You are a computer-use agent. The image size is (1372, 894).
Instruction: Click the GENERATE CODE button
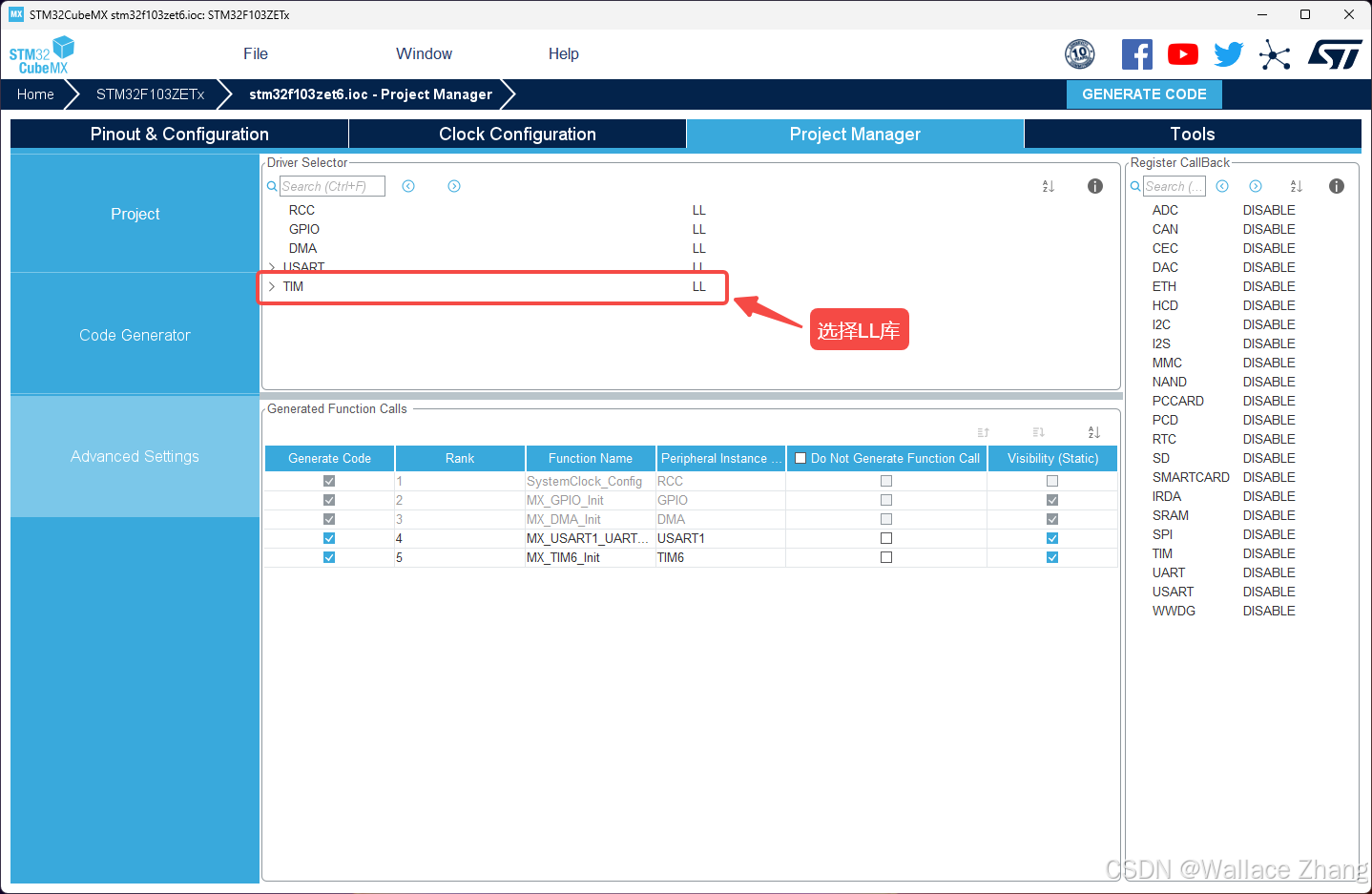click(1144, 94)
